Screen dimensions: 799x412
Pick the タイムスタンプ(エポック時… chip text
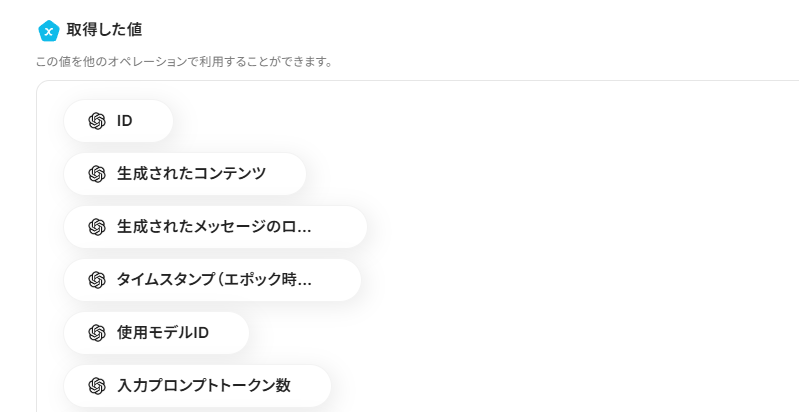click(214, 280)
